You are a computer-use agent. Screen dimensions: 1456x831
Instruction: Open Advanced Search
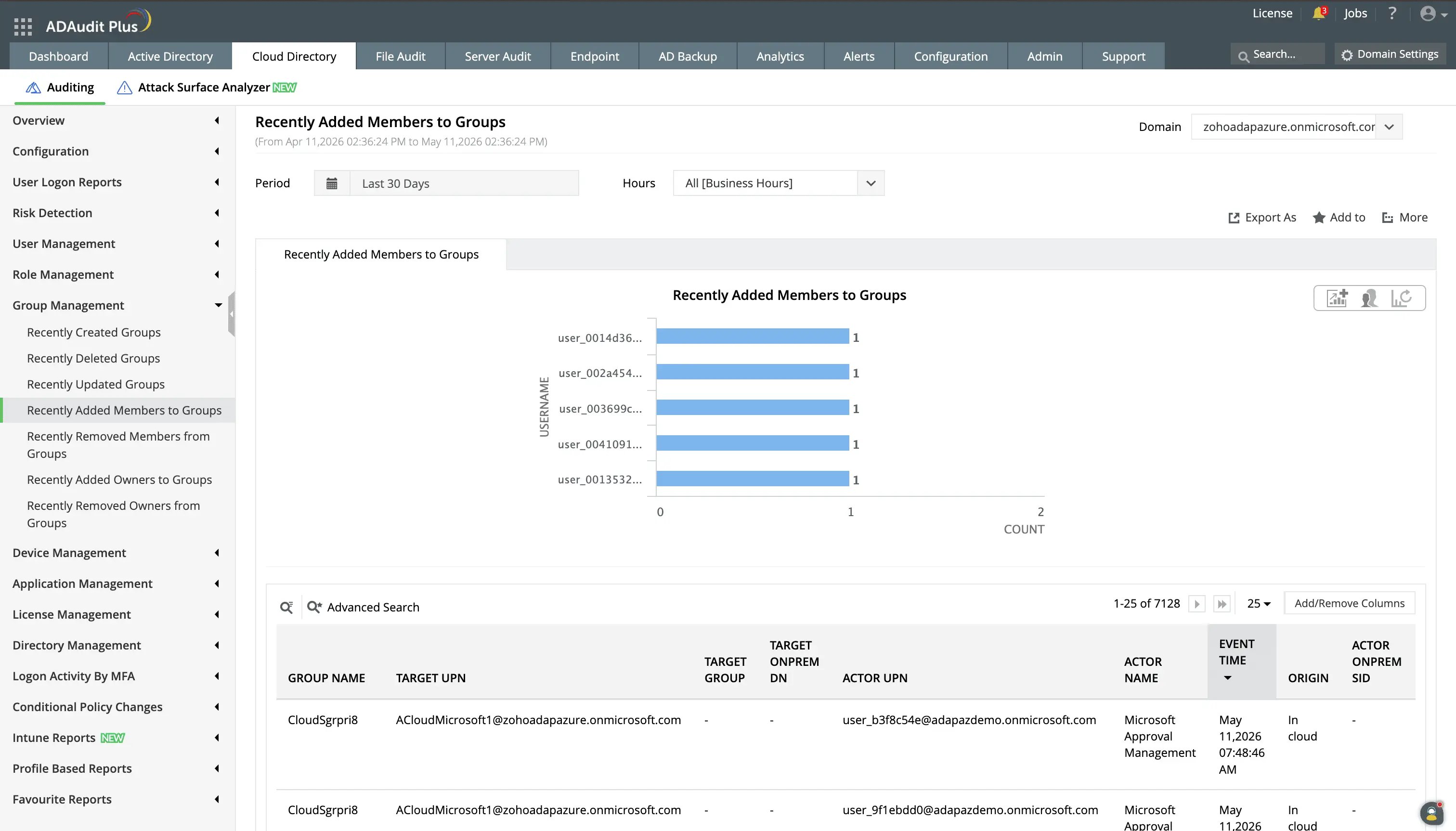(x=363, y=607)
